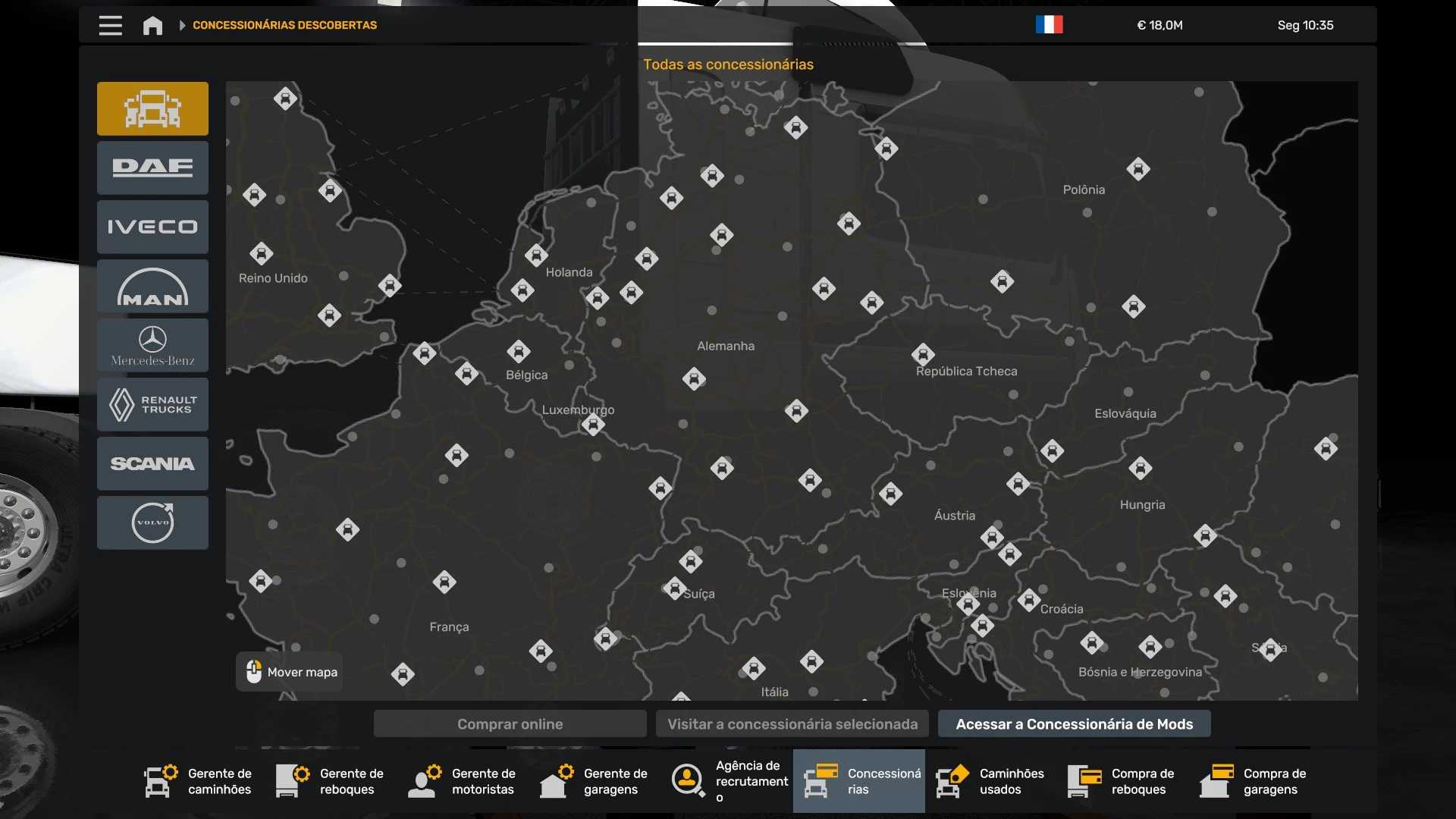The width and height of the screenshot is (1456, 819).
Task: Filter dealers by DAF brand
Action: pos(152,168)
